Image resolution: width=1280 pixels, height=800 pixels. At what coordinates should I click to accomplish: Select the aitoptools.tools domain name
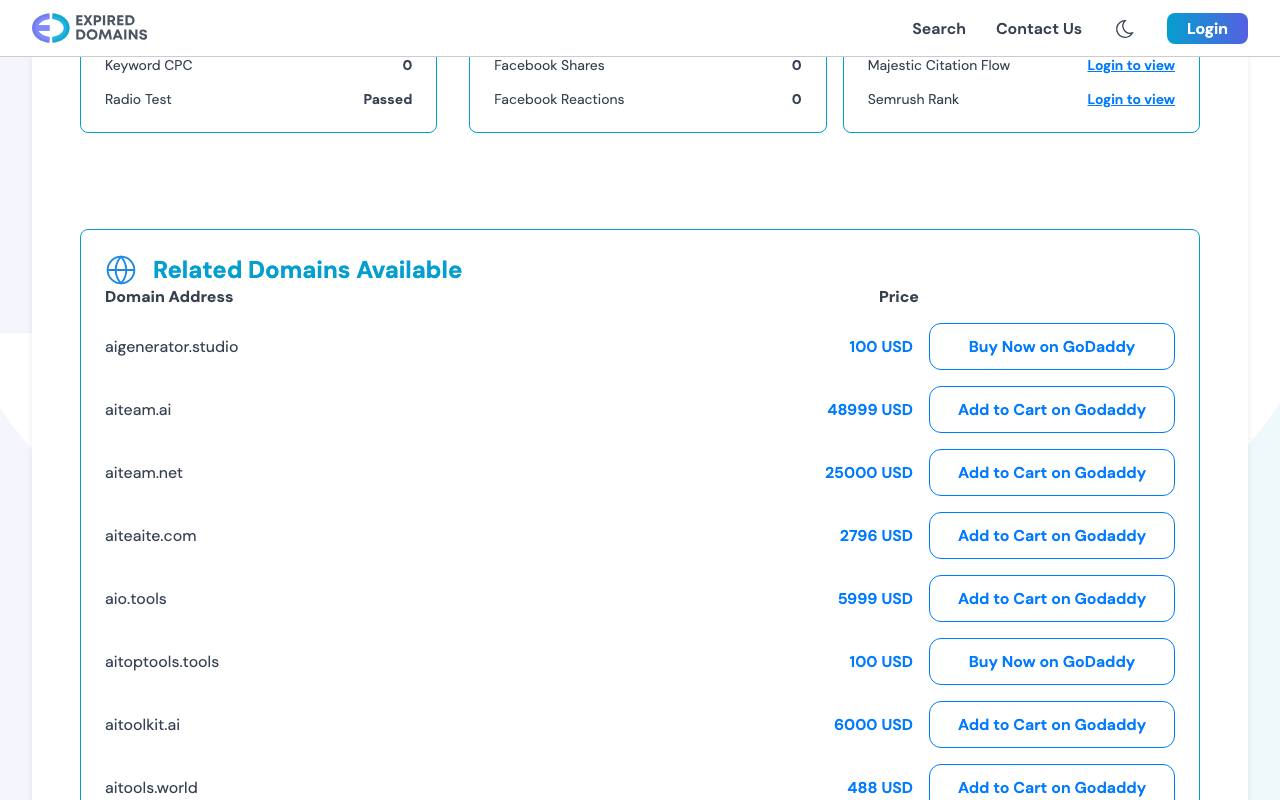click(x=162, y=662)
